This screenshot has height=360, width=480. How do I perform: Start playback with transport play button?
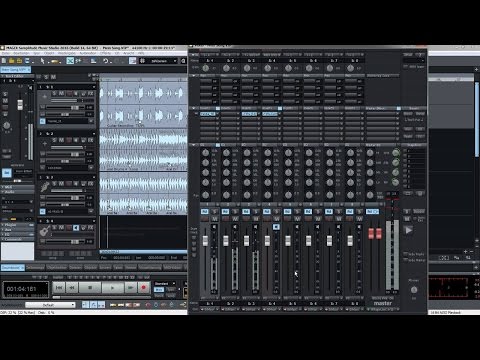point(112,287)
